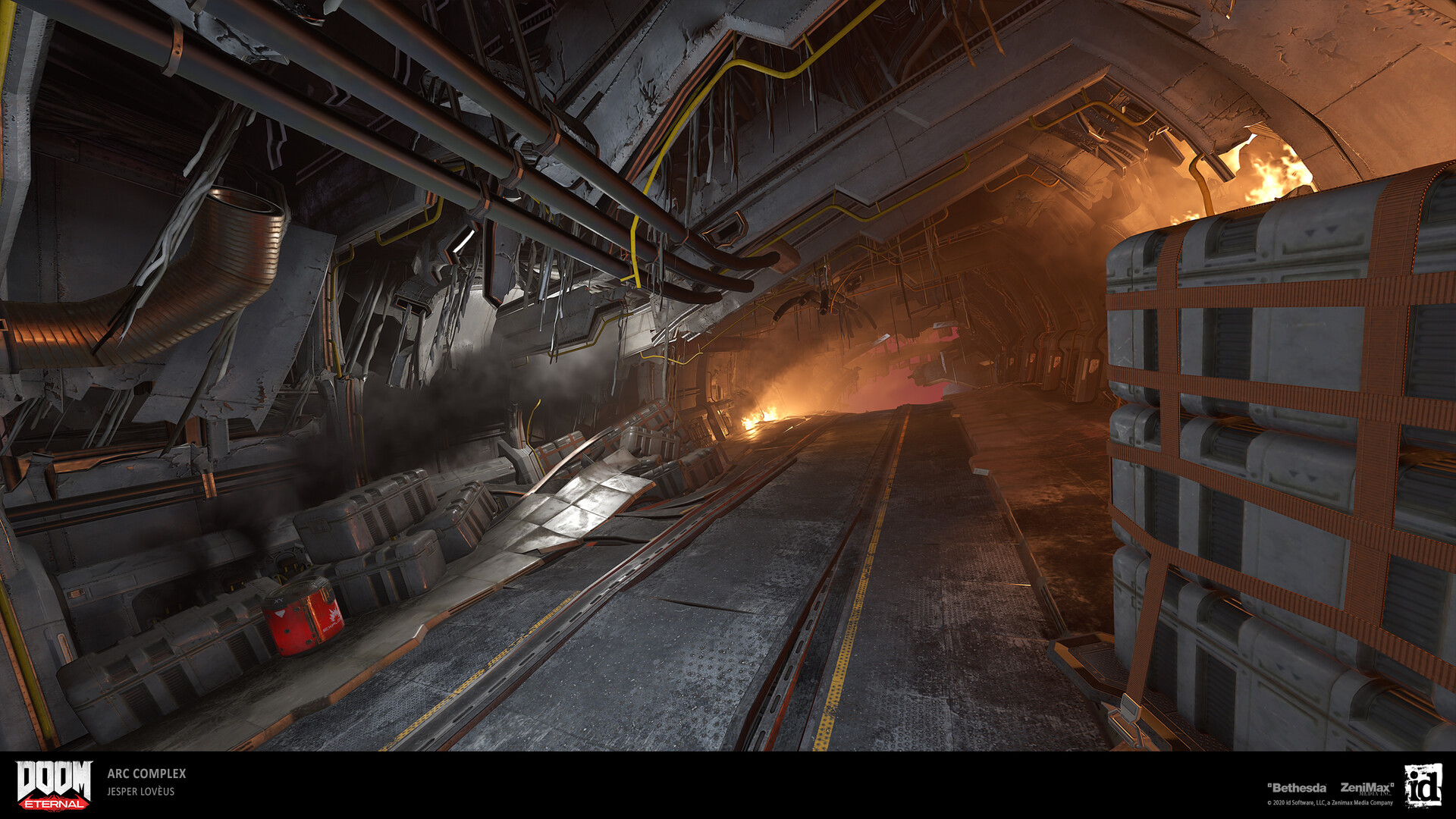Click the 2020 id Software copyright text
The image size is (1456, 819).
coord(1329,803)
